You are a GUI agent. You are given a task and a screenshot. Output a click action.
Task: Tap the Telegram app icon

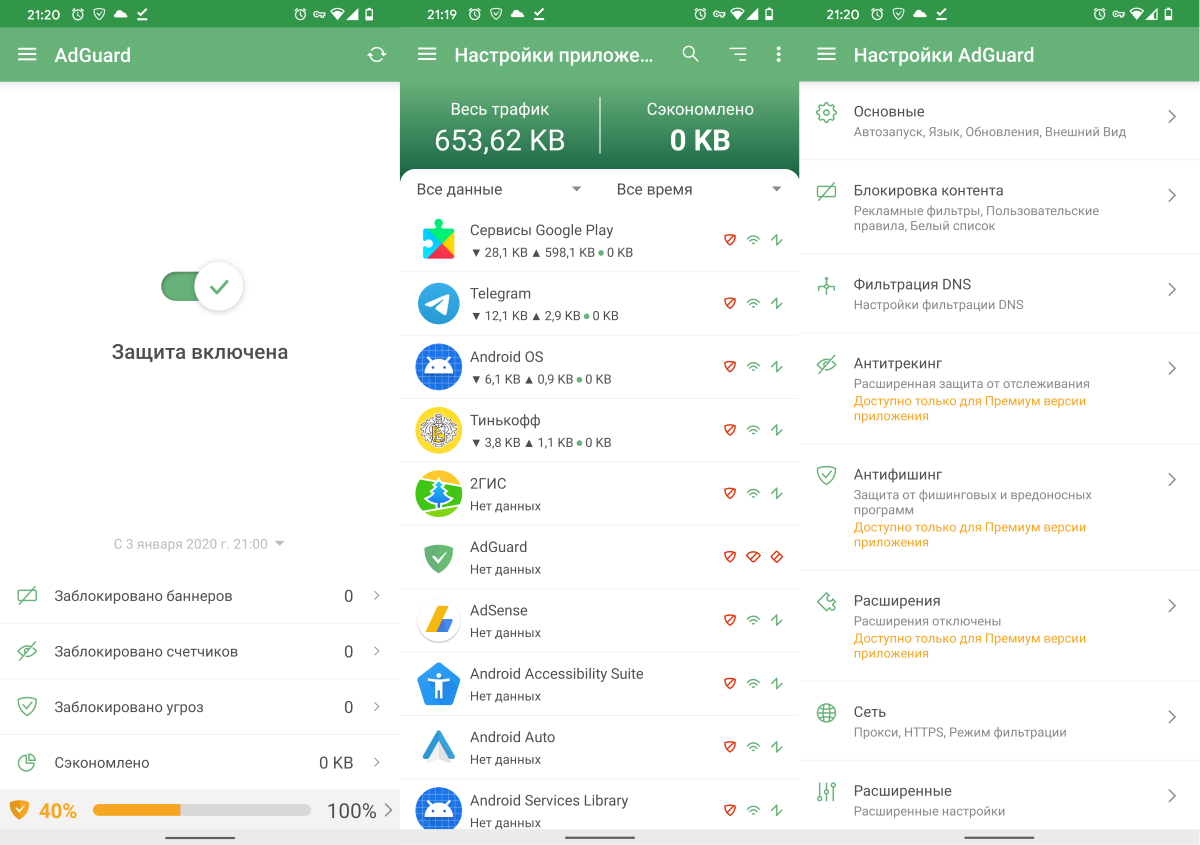click(x=438, y=304)
